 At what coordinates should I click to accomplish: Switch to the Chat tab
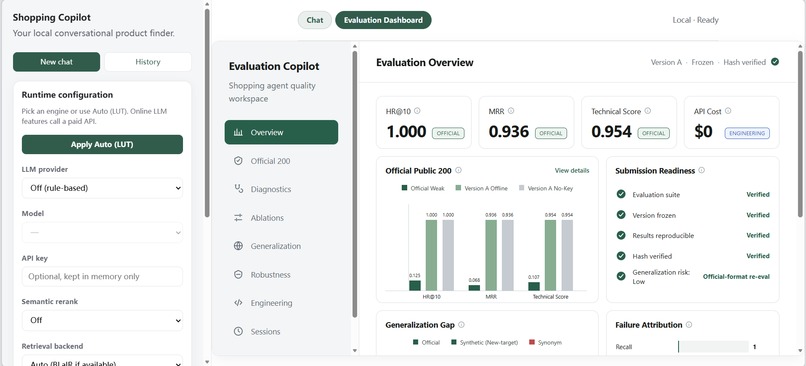[x=315, y=20]
